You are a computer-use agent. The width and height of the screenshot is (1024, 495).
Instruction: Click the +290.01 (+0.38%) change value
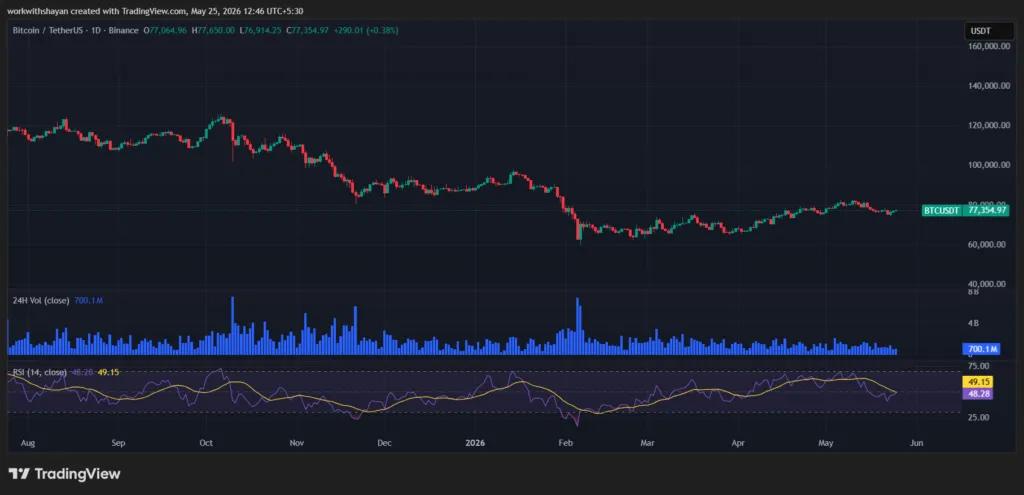(366, 30)
